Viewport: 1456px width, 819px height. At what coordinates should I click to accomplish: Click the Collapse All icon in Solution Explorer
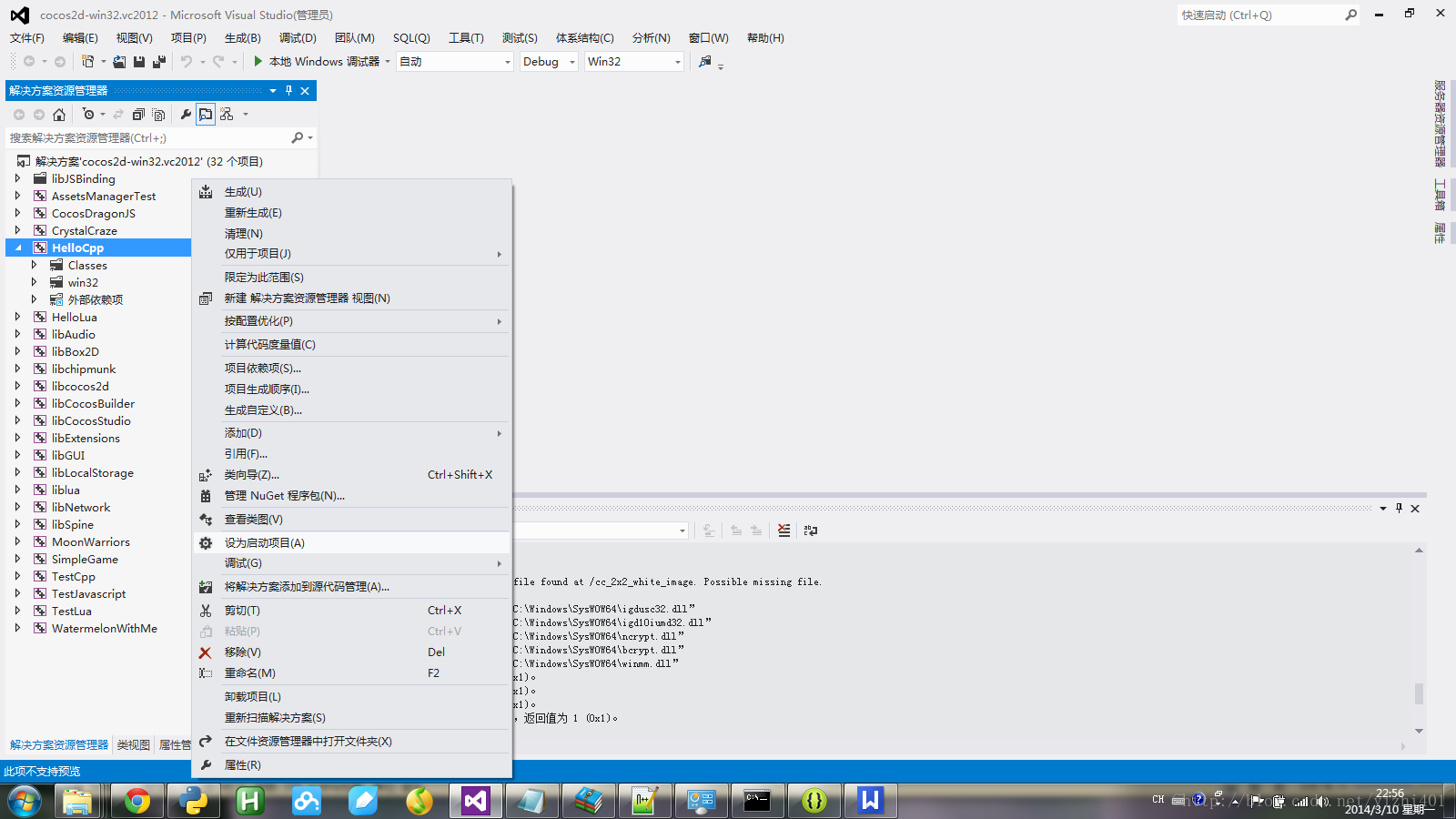coord(138,115)
